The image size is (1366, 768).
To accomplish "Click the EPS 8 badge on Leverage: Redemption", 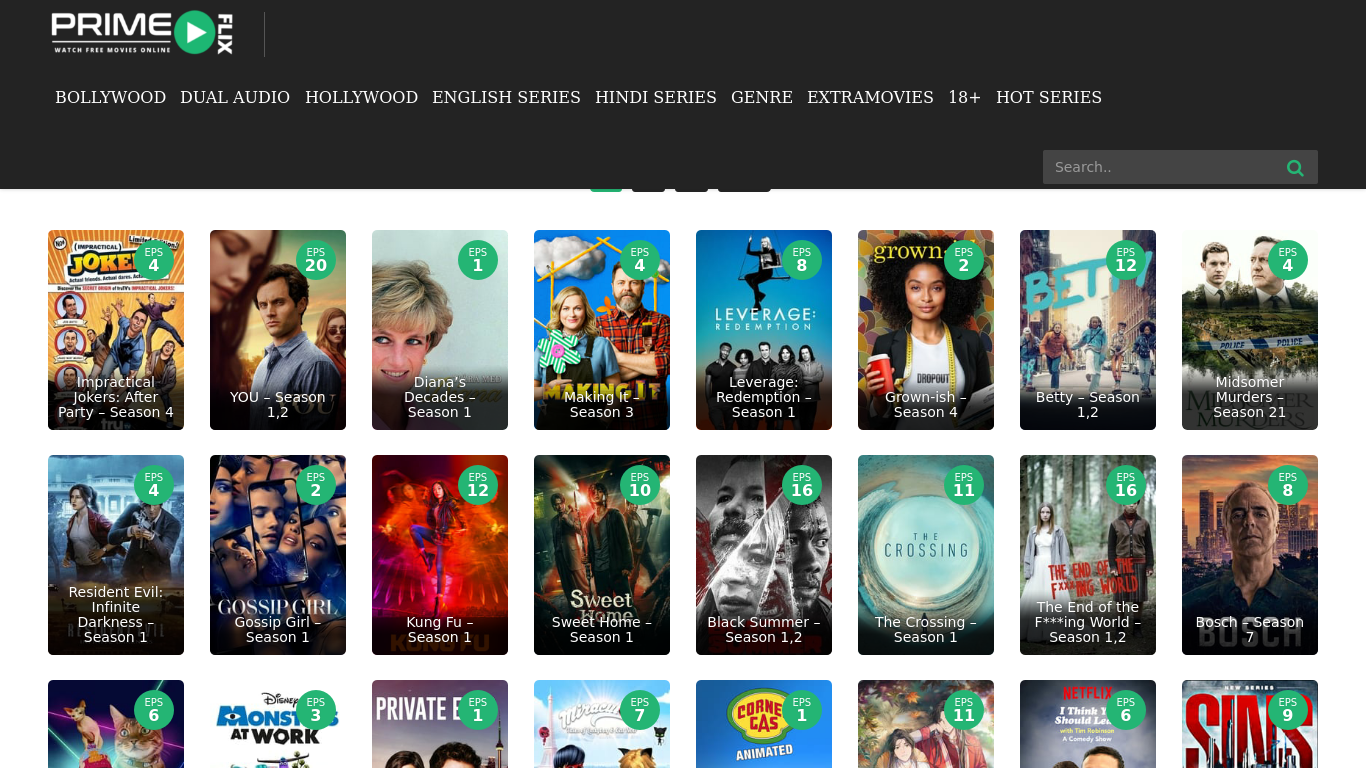I will tap(801, 260).
